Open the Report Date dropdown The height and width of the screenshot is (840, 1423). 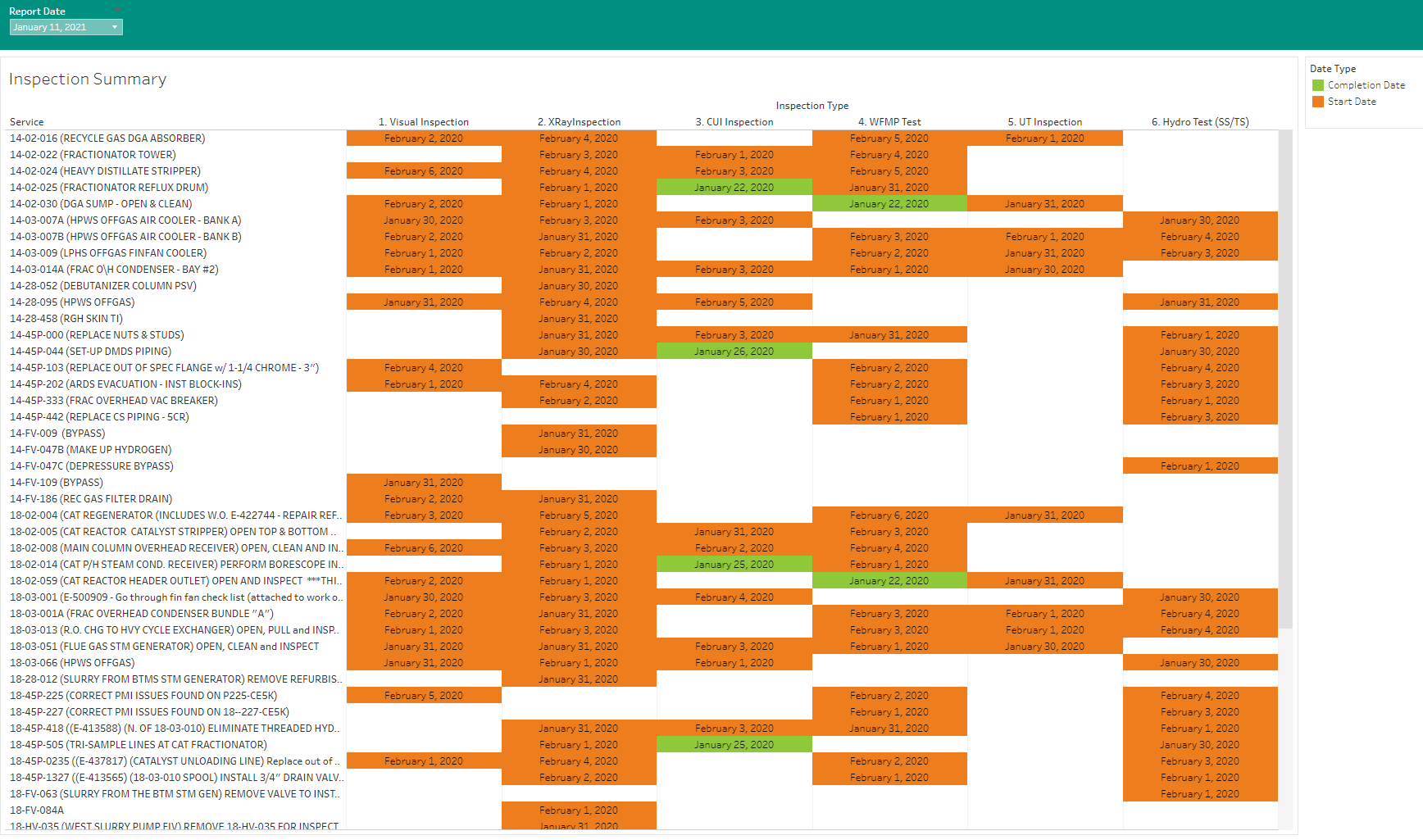tap(66, 27)
